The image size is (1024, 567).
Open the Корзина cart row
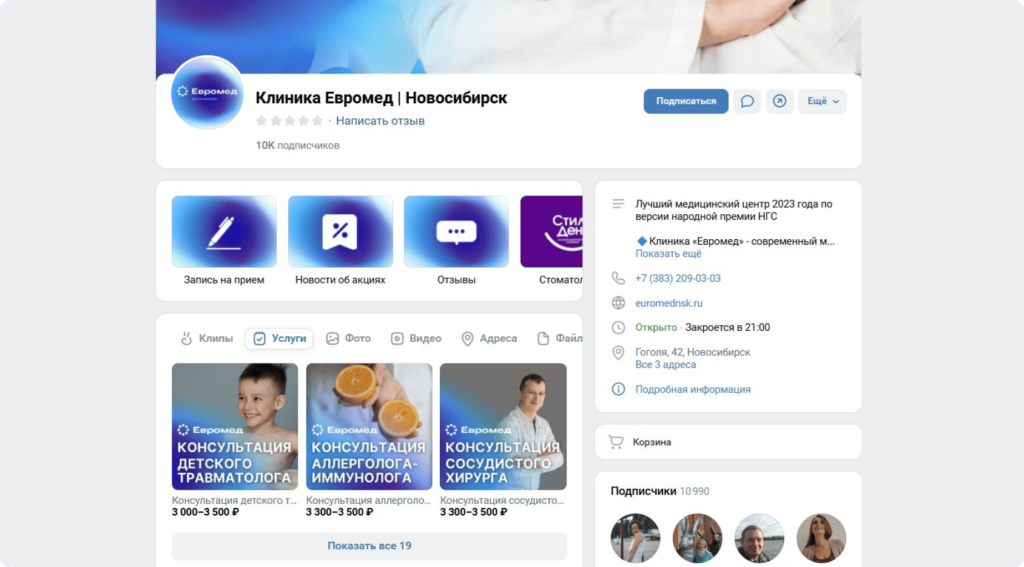click(728, 442)
